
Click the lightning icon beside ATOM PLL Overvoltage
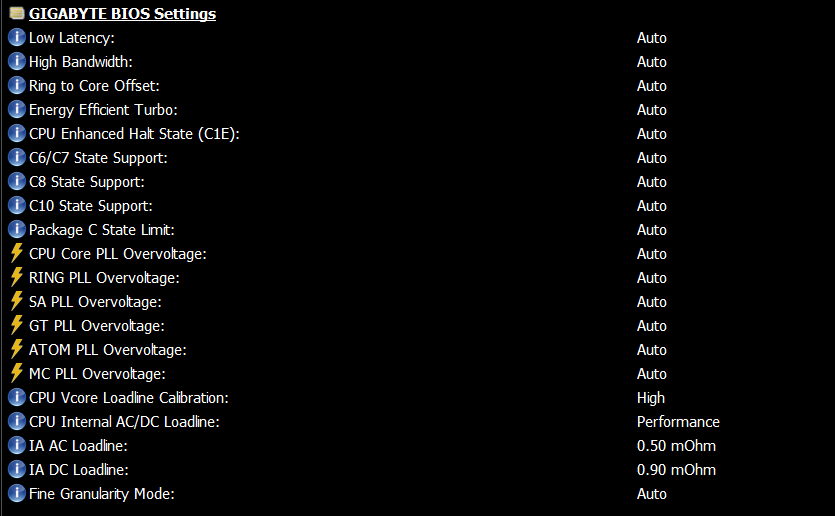pyautogui.click(x=17, y=350)
